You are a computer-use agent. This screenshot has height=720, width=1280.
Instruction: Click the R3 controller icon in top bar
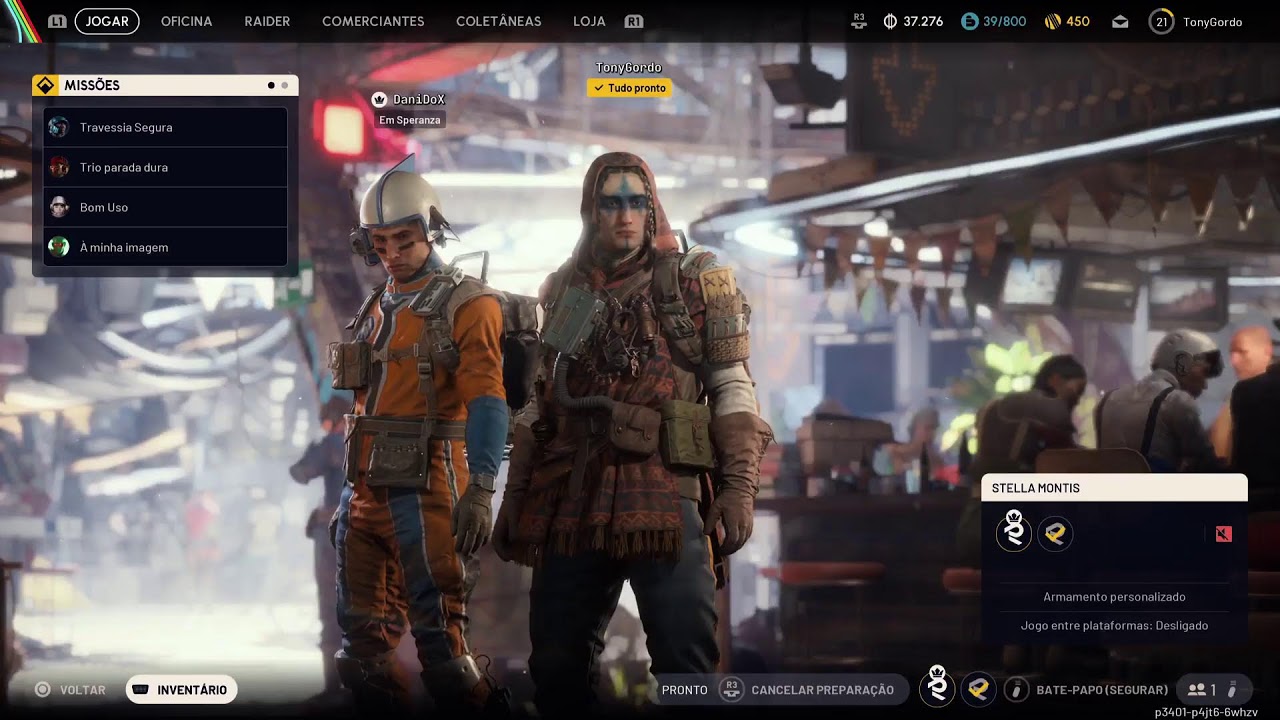pos(859,21)
